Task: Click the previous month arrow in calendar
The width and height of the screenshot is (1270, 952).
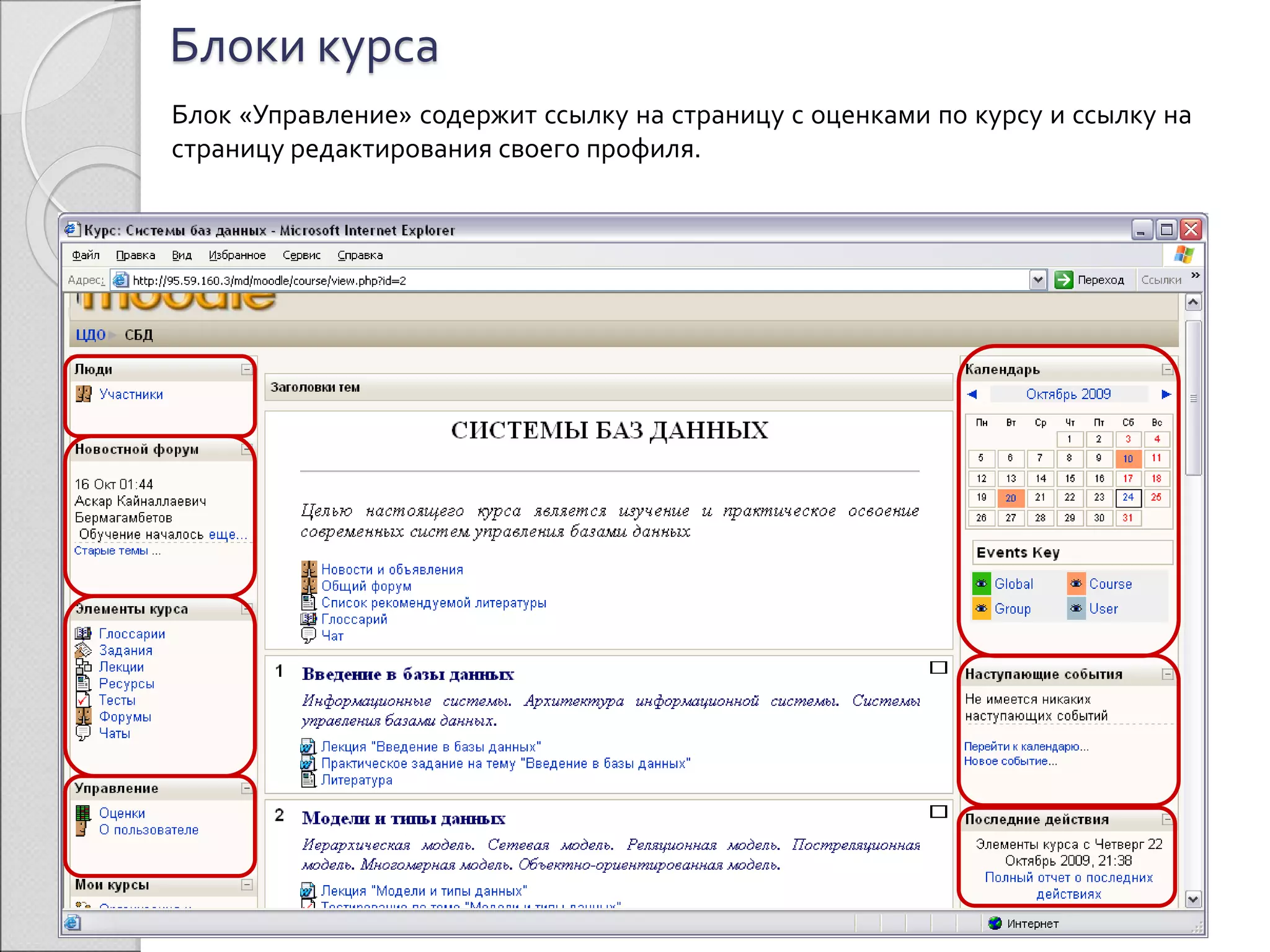Action: [972, 394]
